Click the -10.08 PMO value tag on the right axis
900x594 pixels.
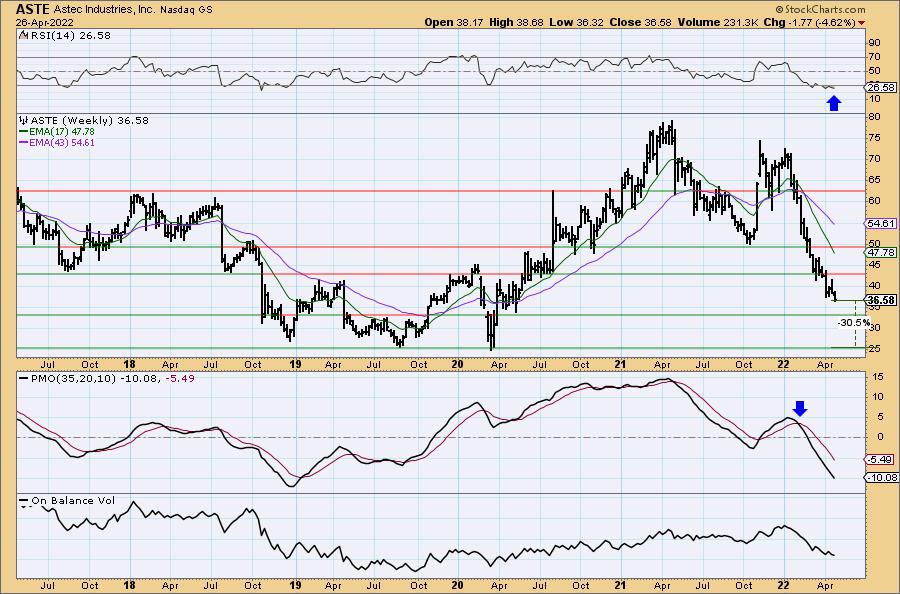(x=882, y=477)
